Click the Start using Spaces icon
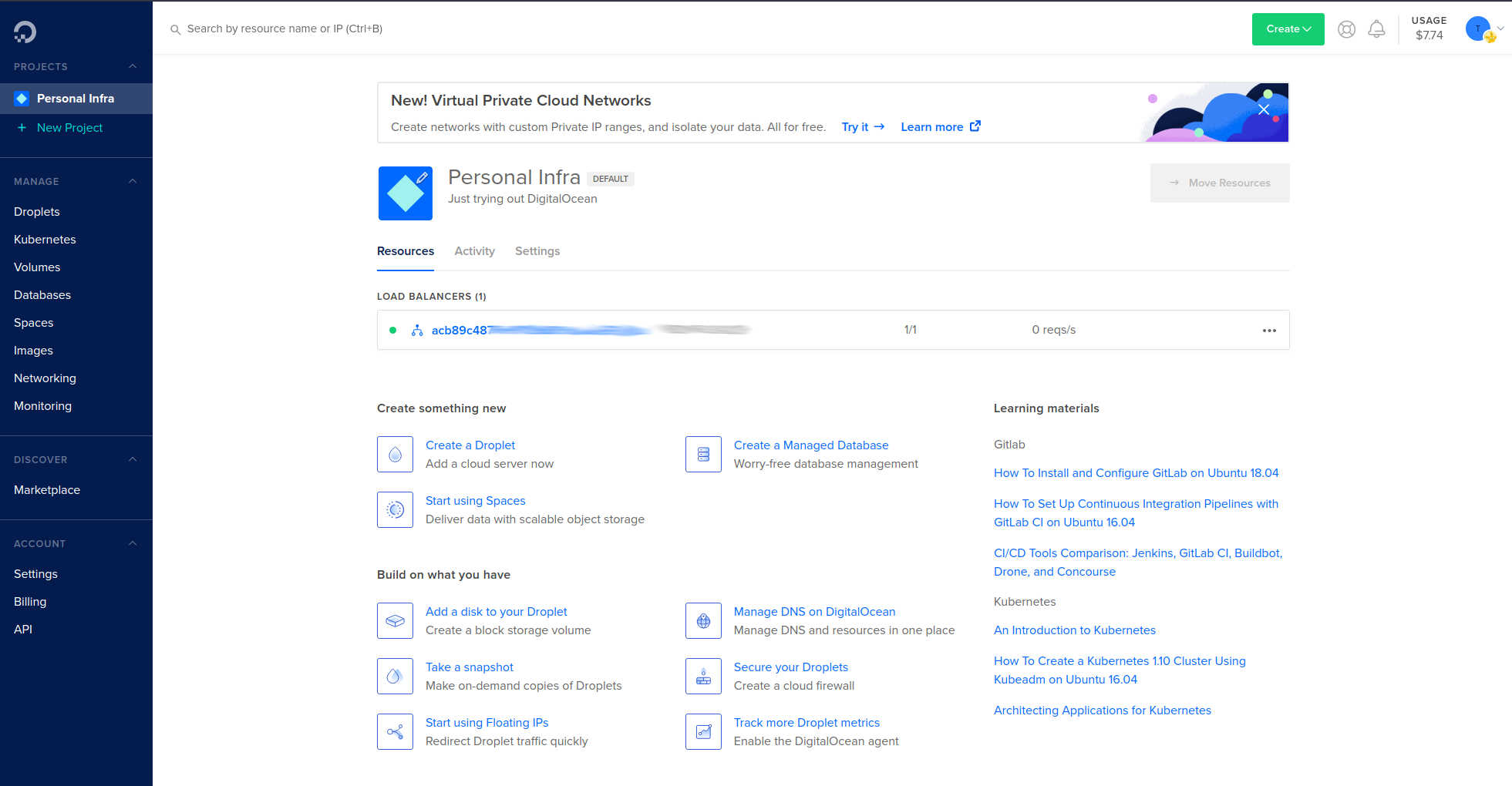This screenshot has height=786, width=1512. point(395,510)
